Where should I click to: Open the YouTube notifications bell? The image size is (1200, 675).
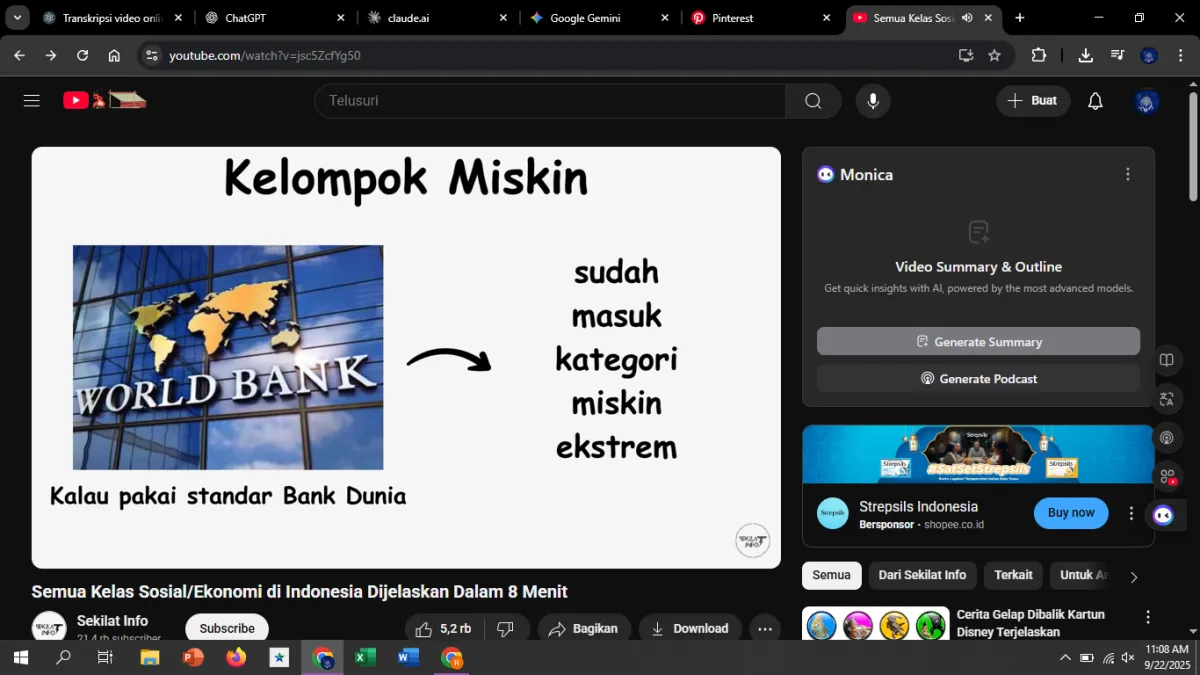tap(1095, 101)
